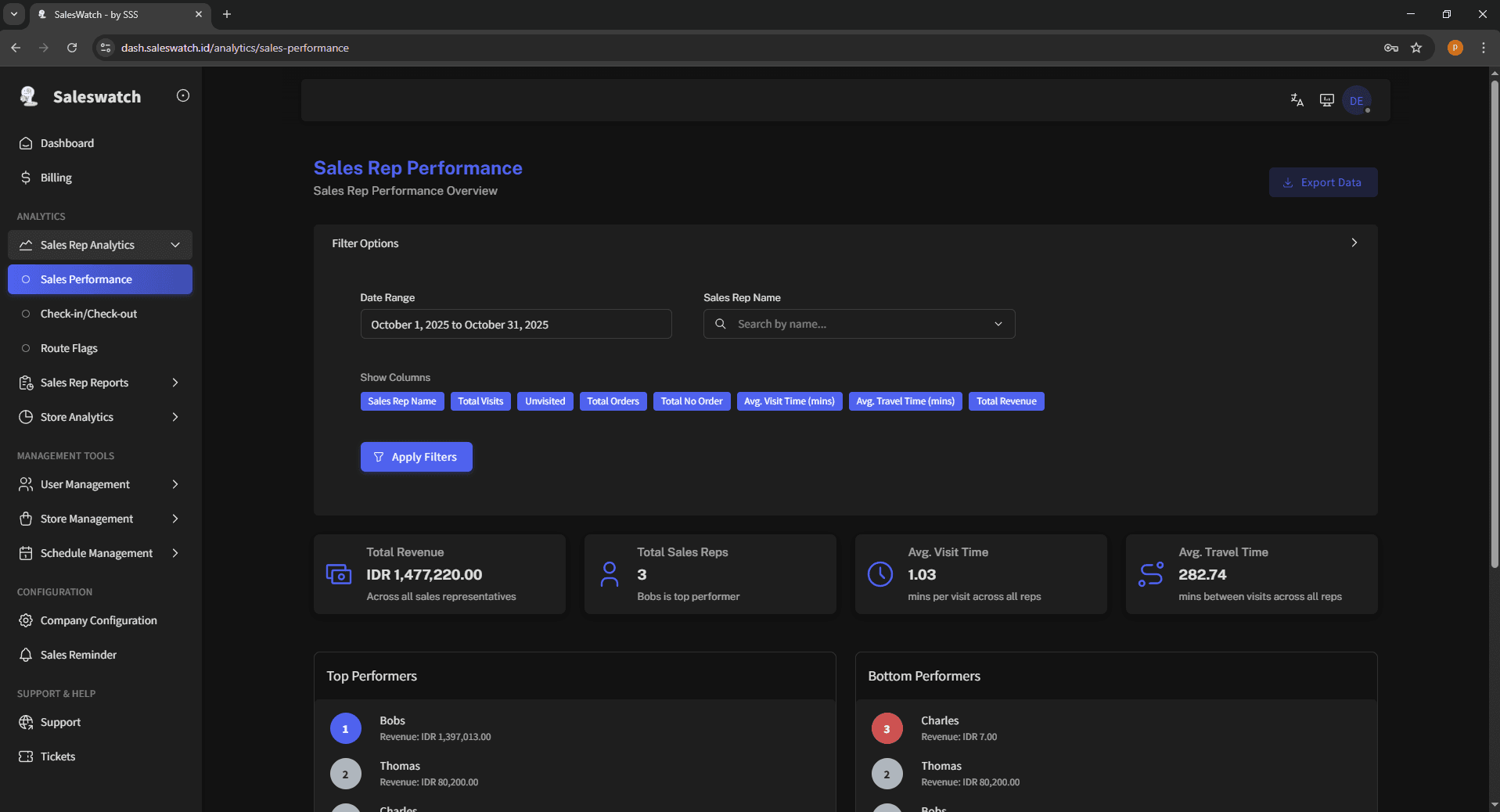
Task: Toggle the Total Visits column chip
Action: [x=480, y=401]
